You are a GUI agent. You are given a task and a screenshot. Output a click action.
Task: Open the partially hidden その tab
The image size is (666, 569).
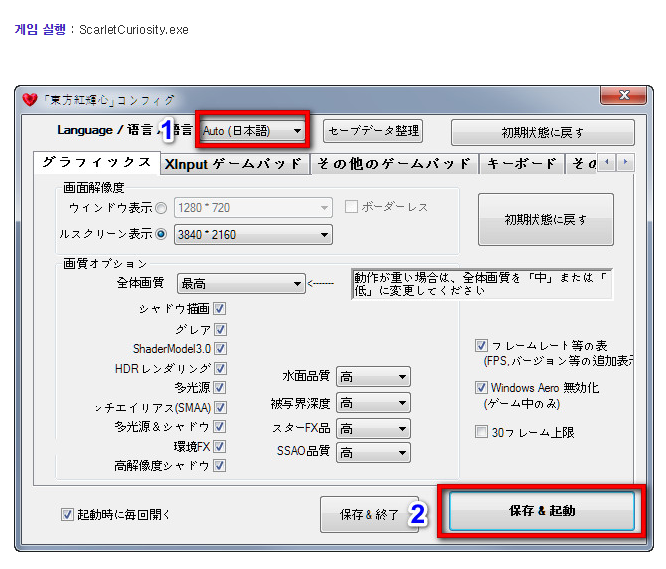(582, 164)
